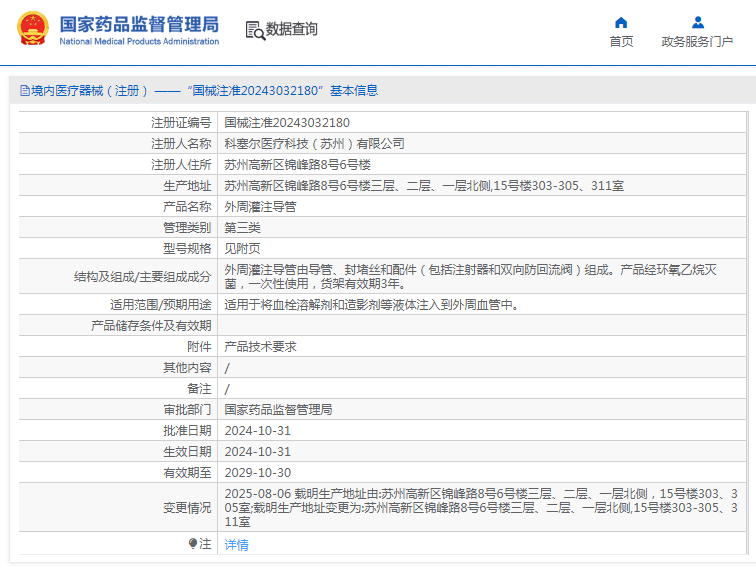Click the 型号规格 row label
The width and height of the screenshot is (756, 566).
point(187,249)
